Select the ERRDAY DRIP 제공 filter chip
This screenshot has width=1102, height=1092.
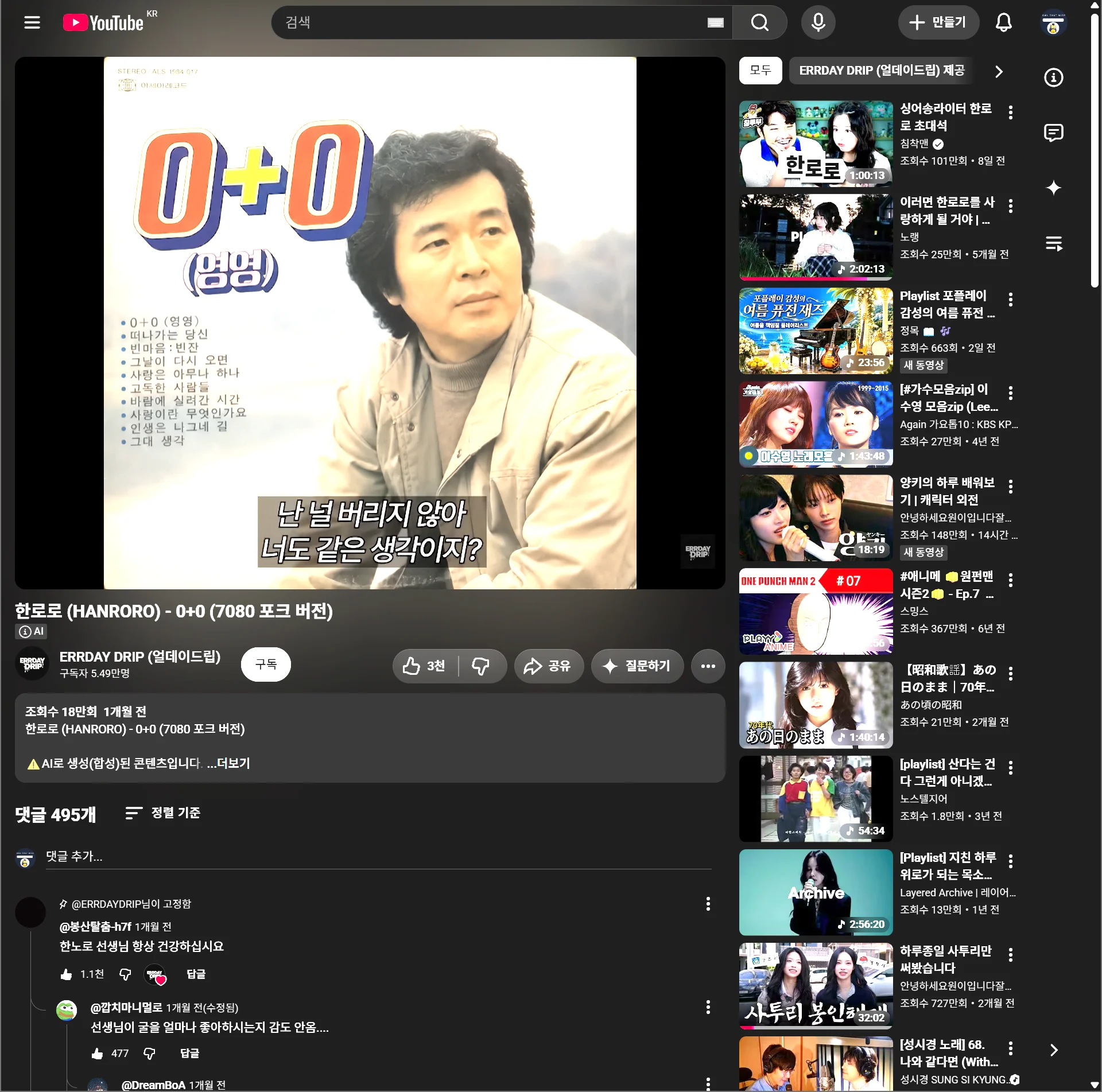pyautogui.click(x=882, y=71)
